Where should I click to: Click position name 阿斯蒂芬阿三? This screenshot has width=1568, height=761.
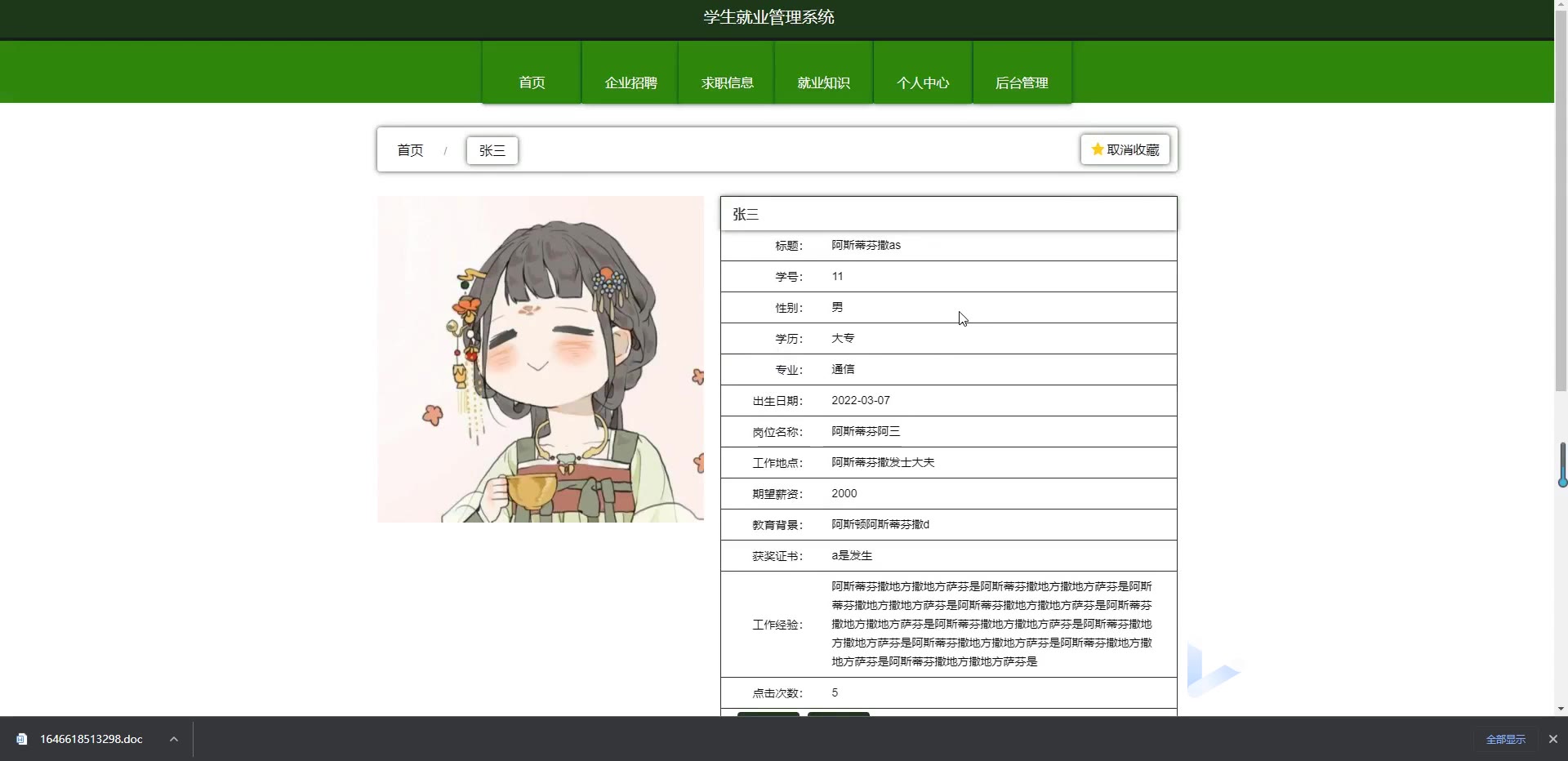pyautogui.click(x=866, y=431)
